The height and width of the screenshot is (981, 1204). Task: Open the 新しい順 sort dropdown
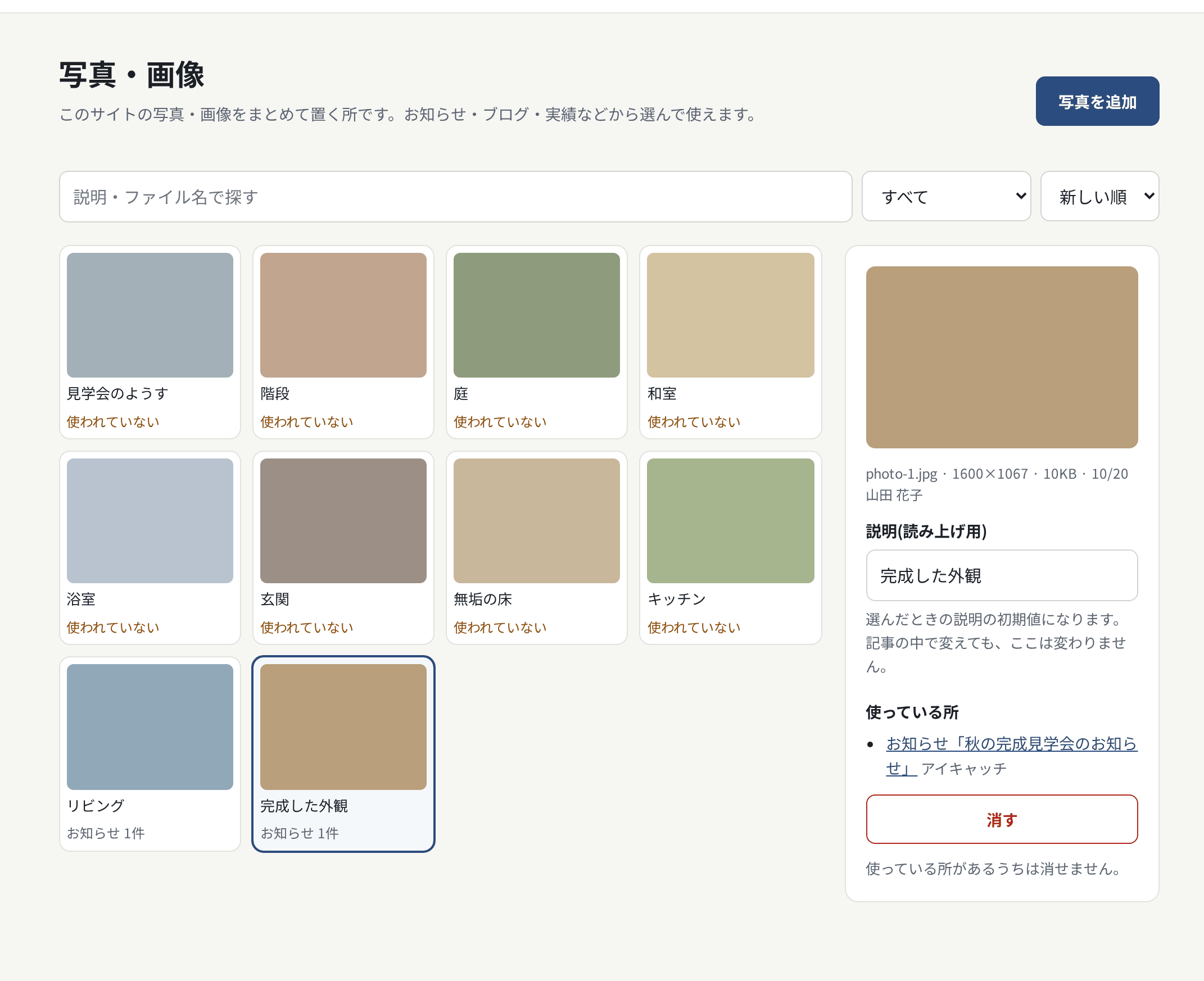tap(1099, 197)
